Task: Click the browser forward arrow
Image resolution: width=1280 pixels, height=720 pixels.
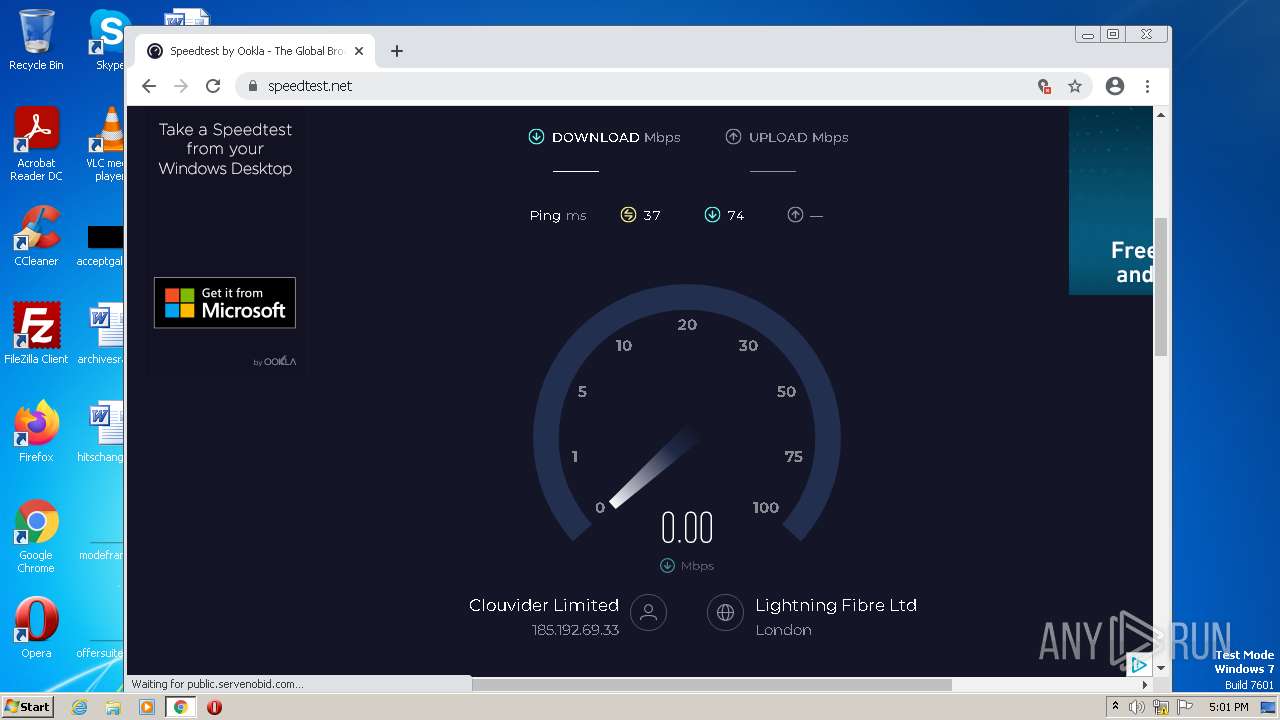Action: (181, 86)
